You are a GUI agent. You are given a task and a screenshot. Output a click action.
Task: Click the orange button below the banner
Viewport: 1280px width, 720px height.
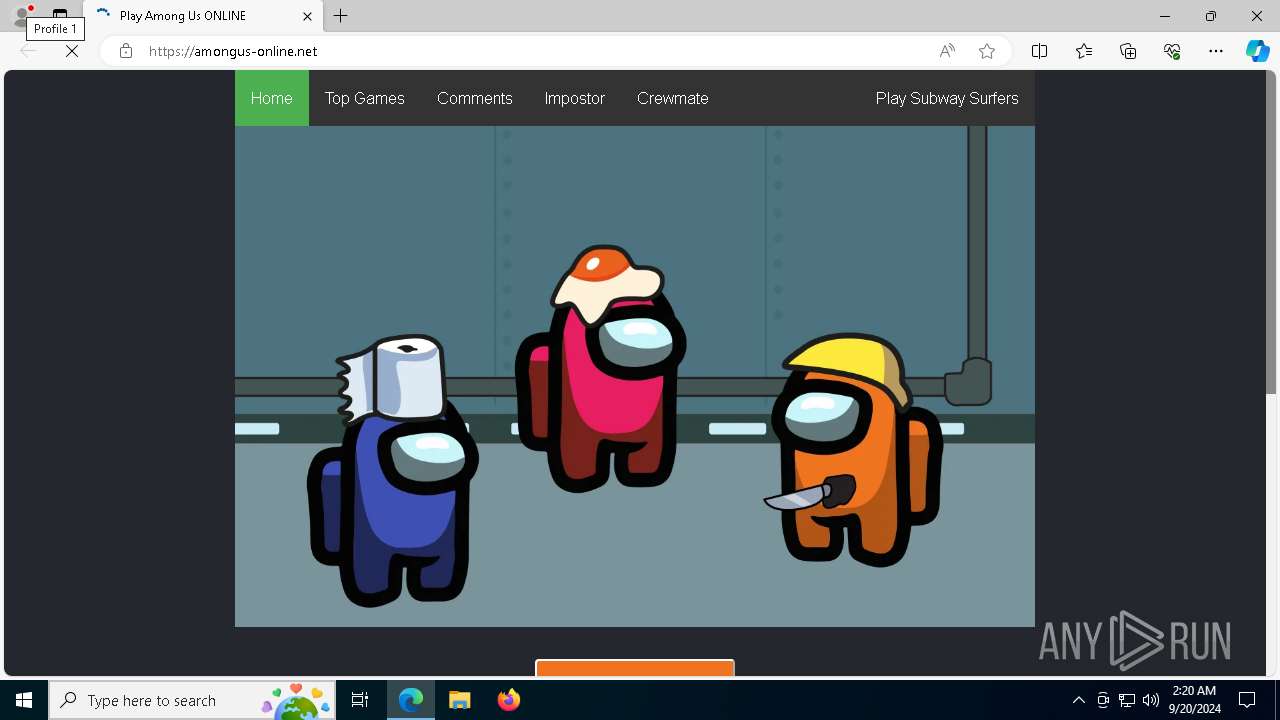635,668
